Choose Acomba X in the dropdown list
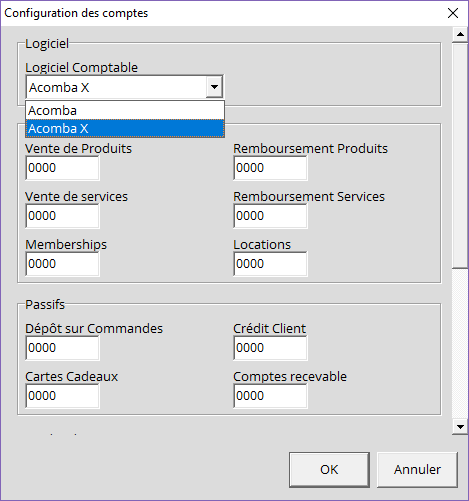The height and width of the screenshot is (501, 469). tap(125, 128)
